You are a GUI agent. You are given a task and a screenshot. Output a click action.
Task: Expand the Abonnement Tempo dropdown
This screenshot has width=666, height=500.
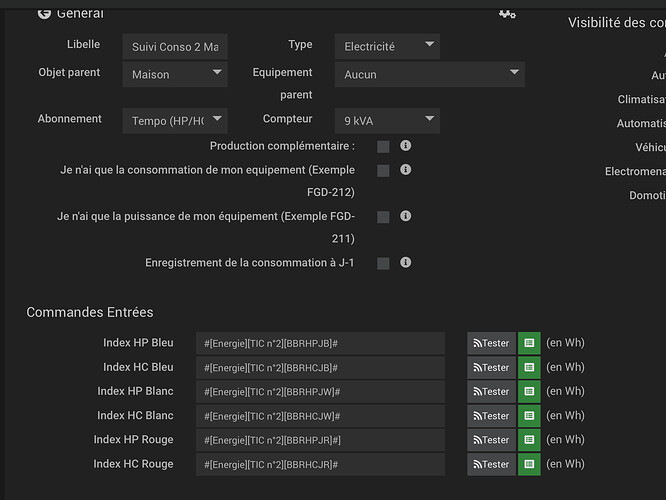[175, 121]
